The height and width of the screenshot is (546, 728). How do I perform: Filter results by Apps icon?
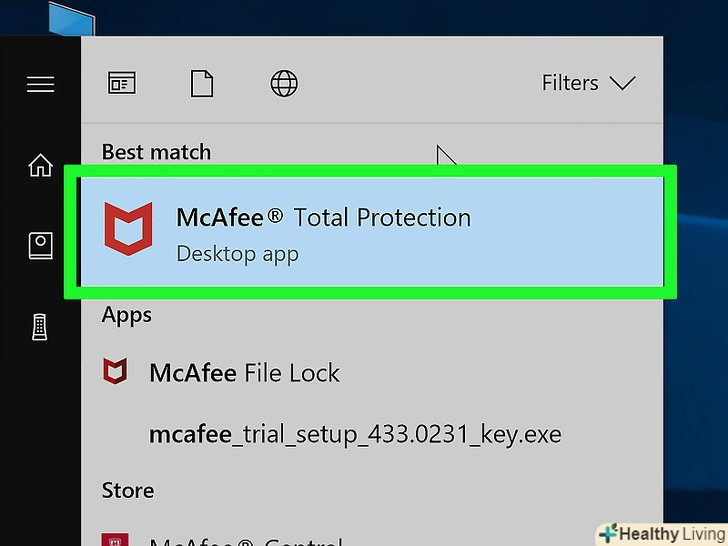tap(122, 84)
